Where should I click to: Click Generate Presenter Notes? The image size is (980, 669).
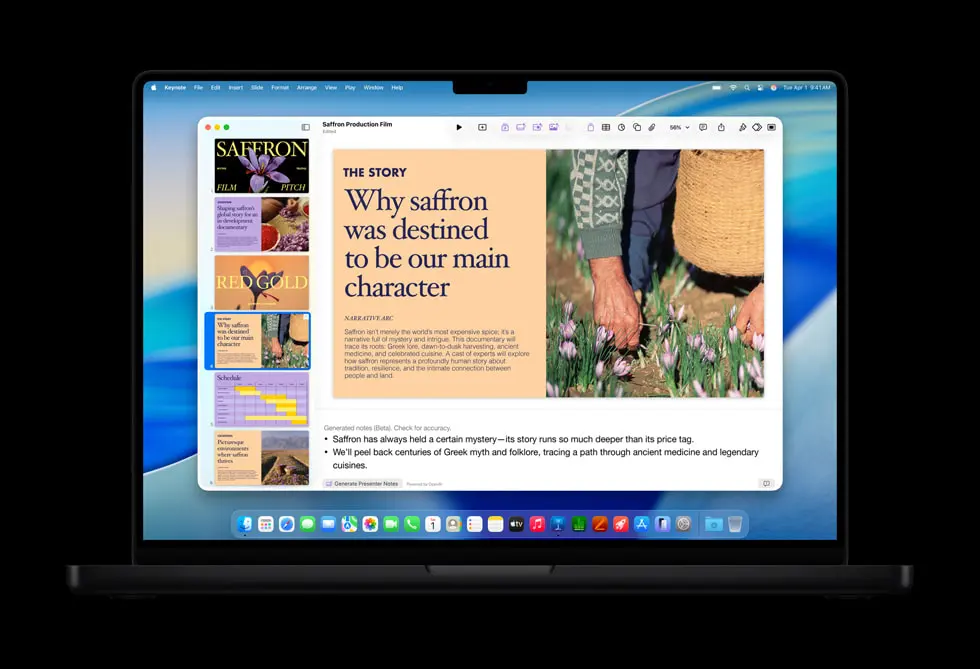[361, 483]
